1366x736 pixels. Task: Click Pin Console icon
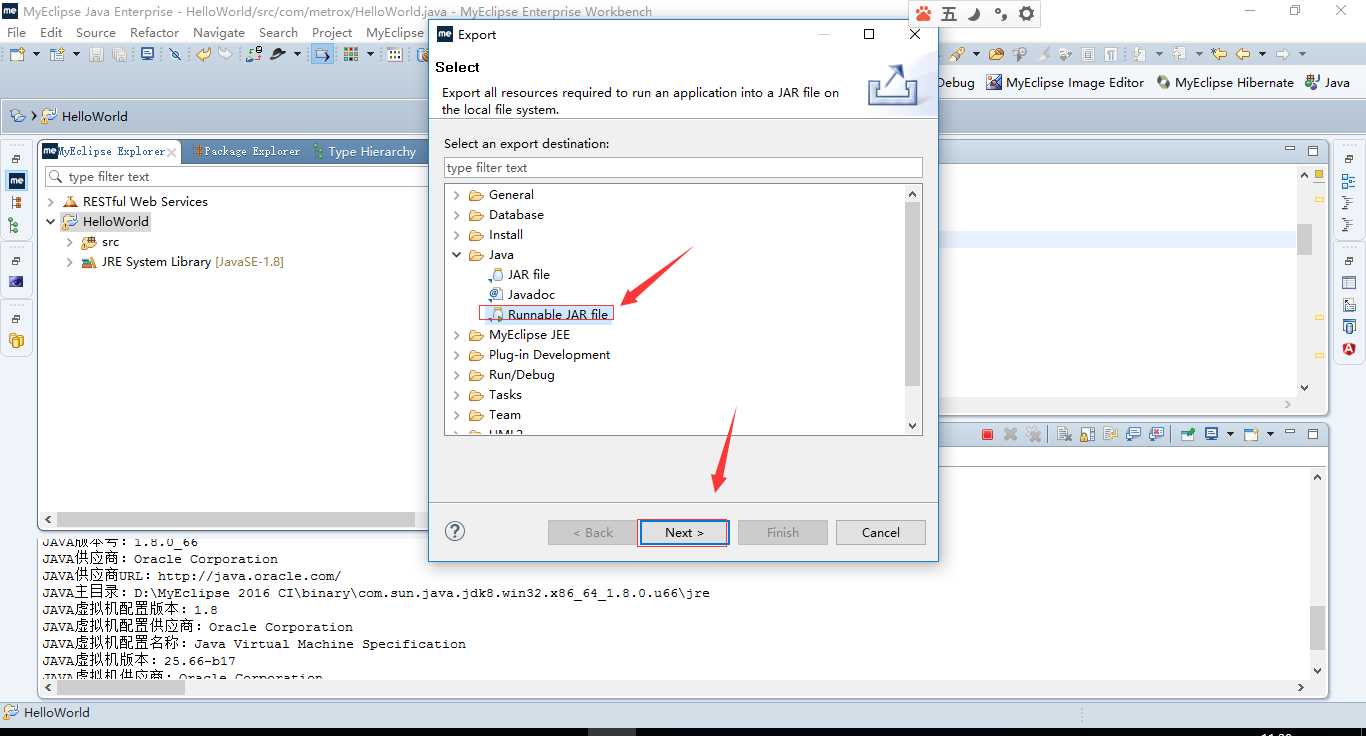1188,434
